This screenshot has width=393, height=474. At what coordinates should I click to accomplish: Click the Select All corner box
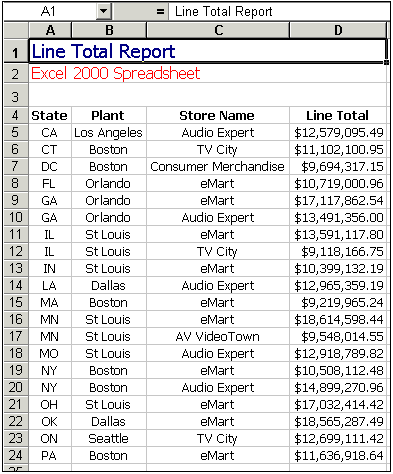pos(16,30)
